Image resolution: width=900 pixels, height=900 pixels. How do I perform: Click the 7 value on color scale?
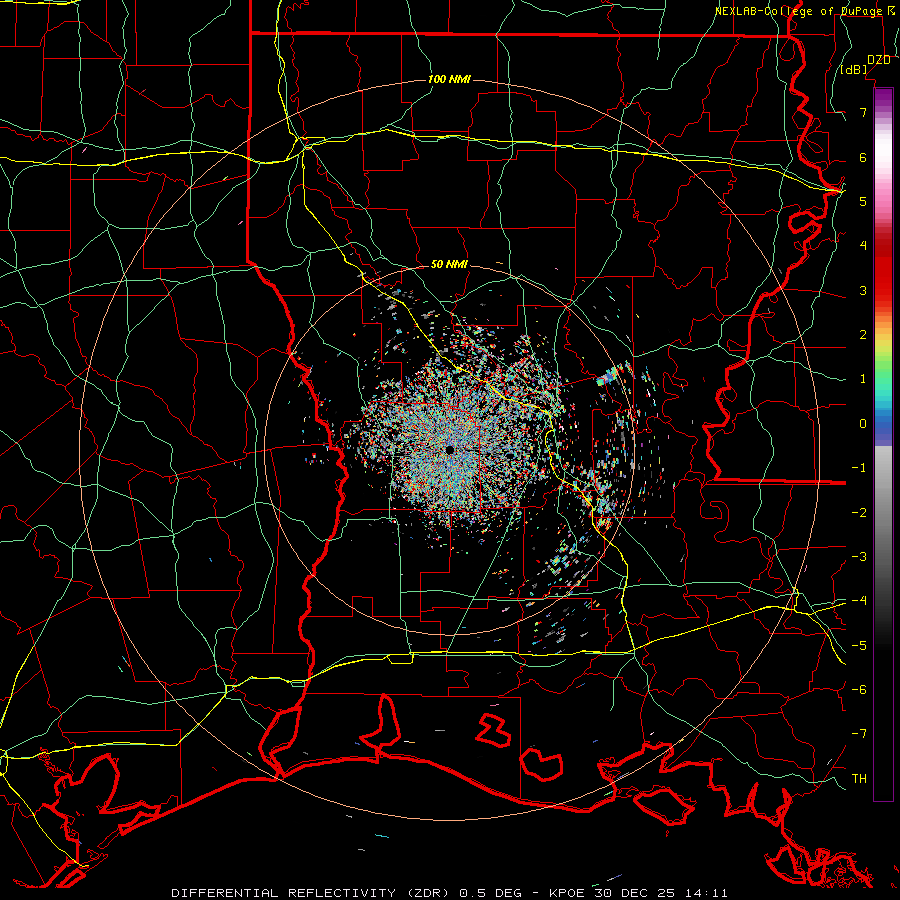863,112
